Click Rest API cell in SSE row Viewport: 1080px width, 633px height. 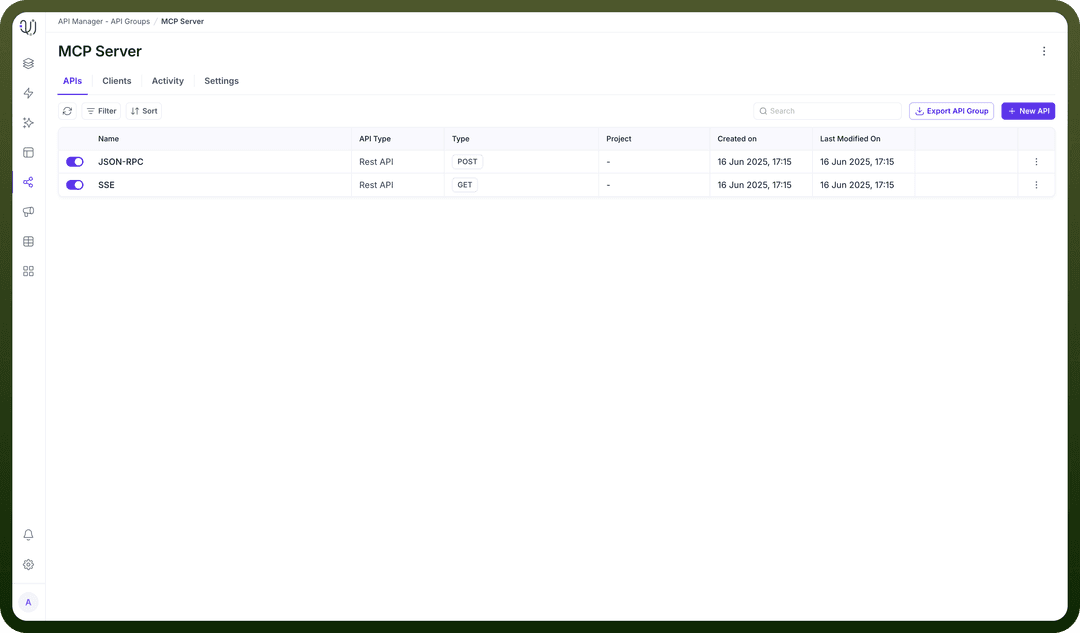pyautogui.click(x=376, y=185)
